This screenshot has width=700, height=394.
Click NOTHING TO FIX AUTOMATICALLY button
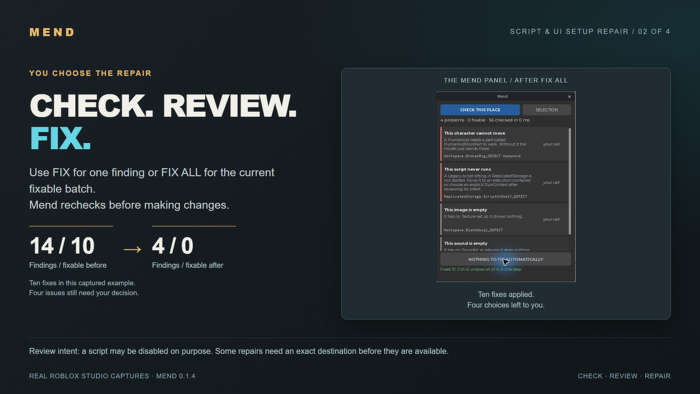point(505,259)
